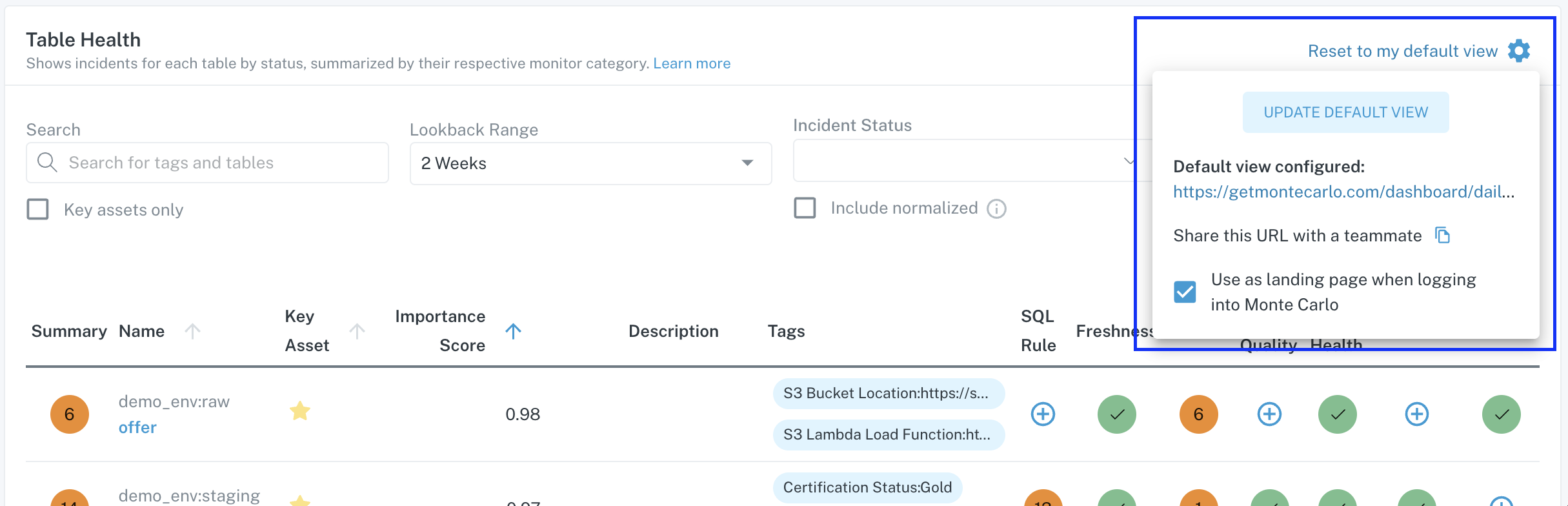Viewport: 1568px width, 506px height.
Task: Open the orange 6 summary badge
Action: [70, 414]
